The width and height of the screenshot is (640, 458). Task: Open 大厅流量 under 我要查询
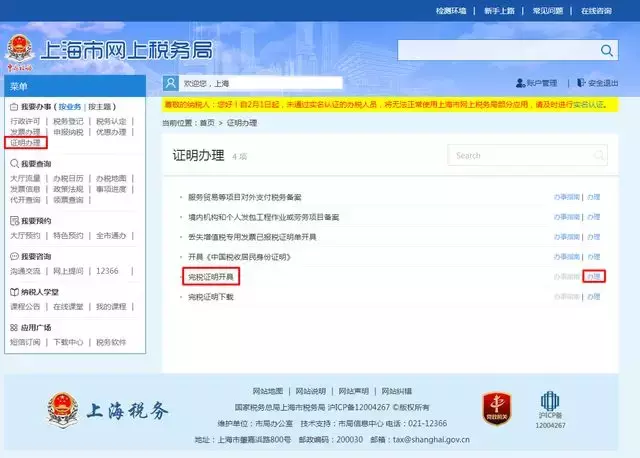pos(25,178)
